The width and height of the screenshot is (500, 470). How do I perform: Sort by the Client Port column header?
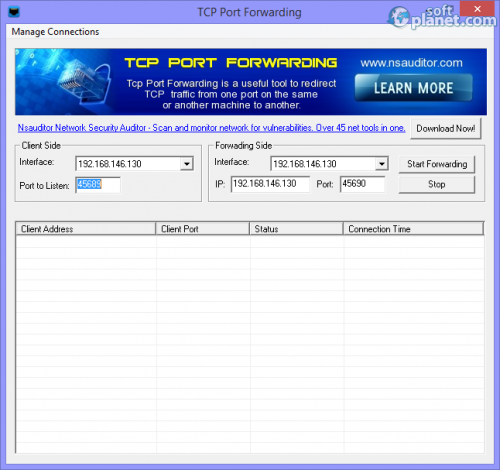point(203,229)
